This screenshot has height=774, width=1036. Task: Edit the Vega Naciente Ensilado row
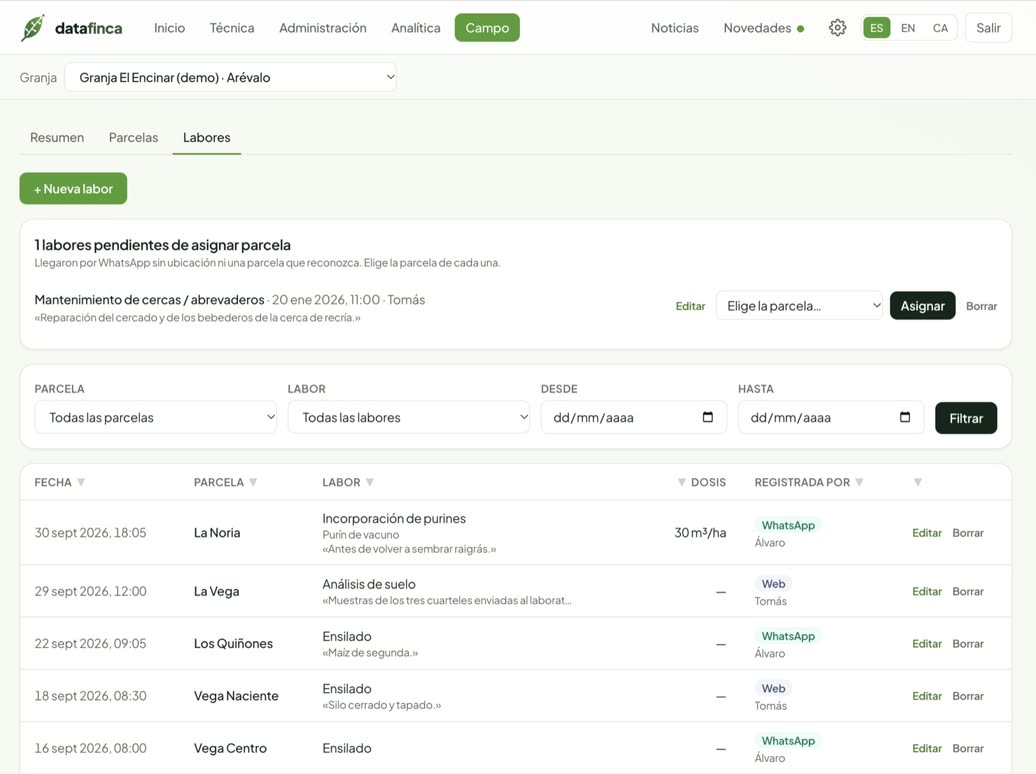[926, 695]
